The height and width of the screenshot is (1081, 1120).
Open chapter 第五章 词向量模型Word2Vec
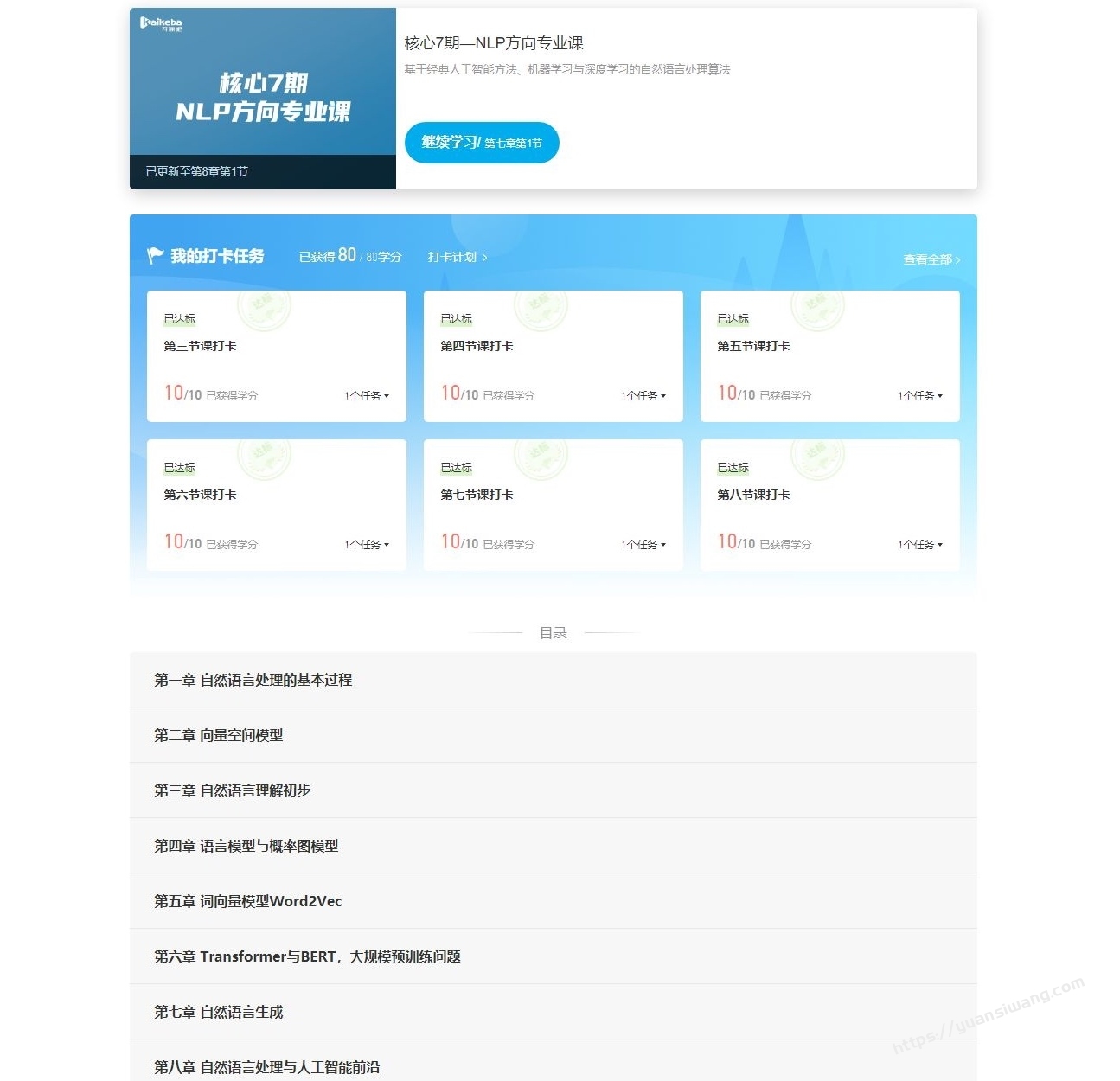[x=553, y=901]
